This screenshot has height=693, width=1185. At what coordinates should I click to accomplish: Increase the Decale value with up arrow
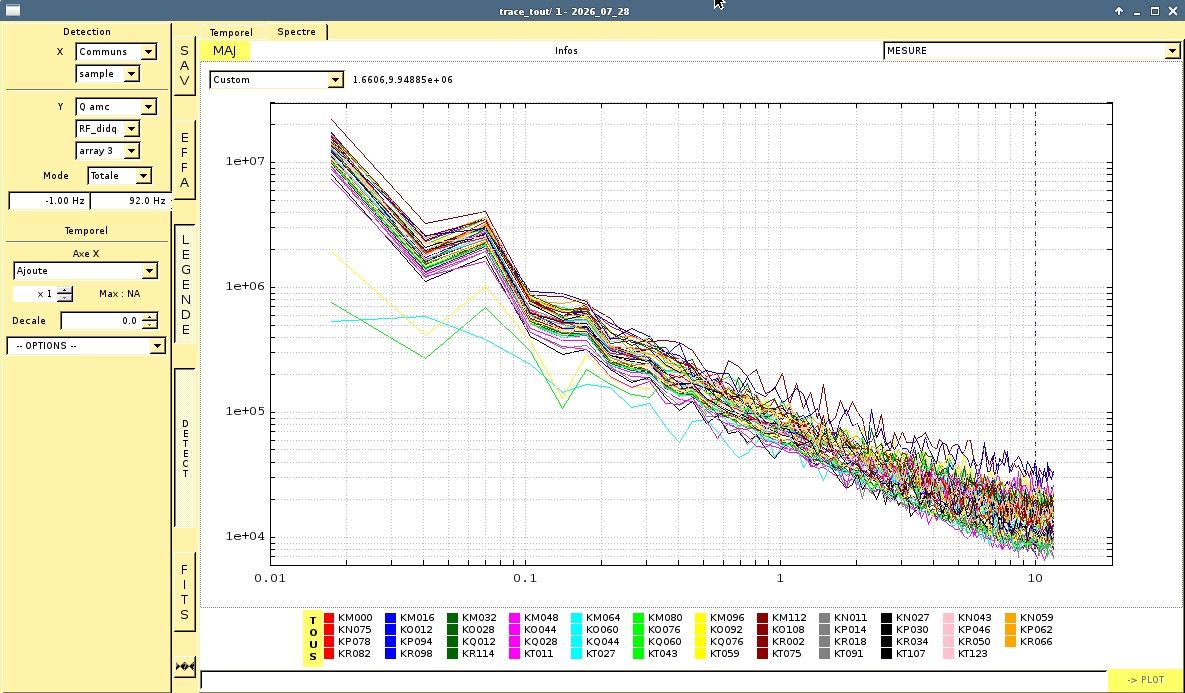150,317
